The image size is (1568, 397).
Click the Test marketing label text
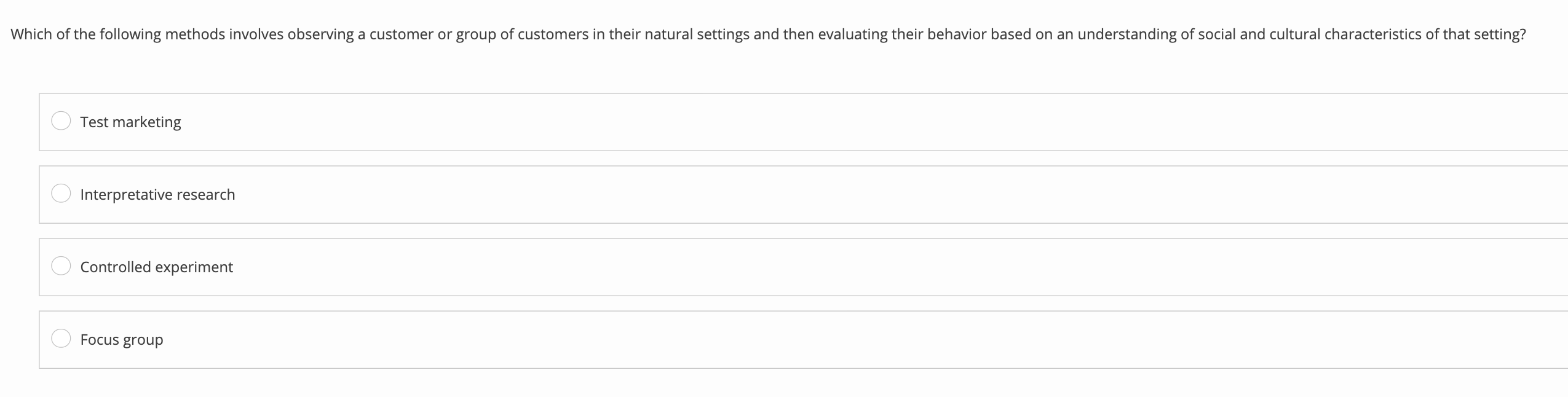point(130,122)
